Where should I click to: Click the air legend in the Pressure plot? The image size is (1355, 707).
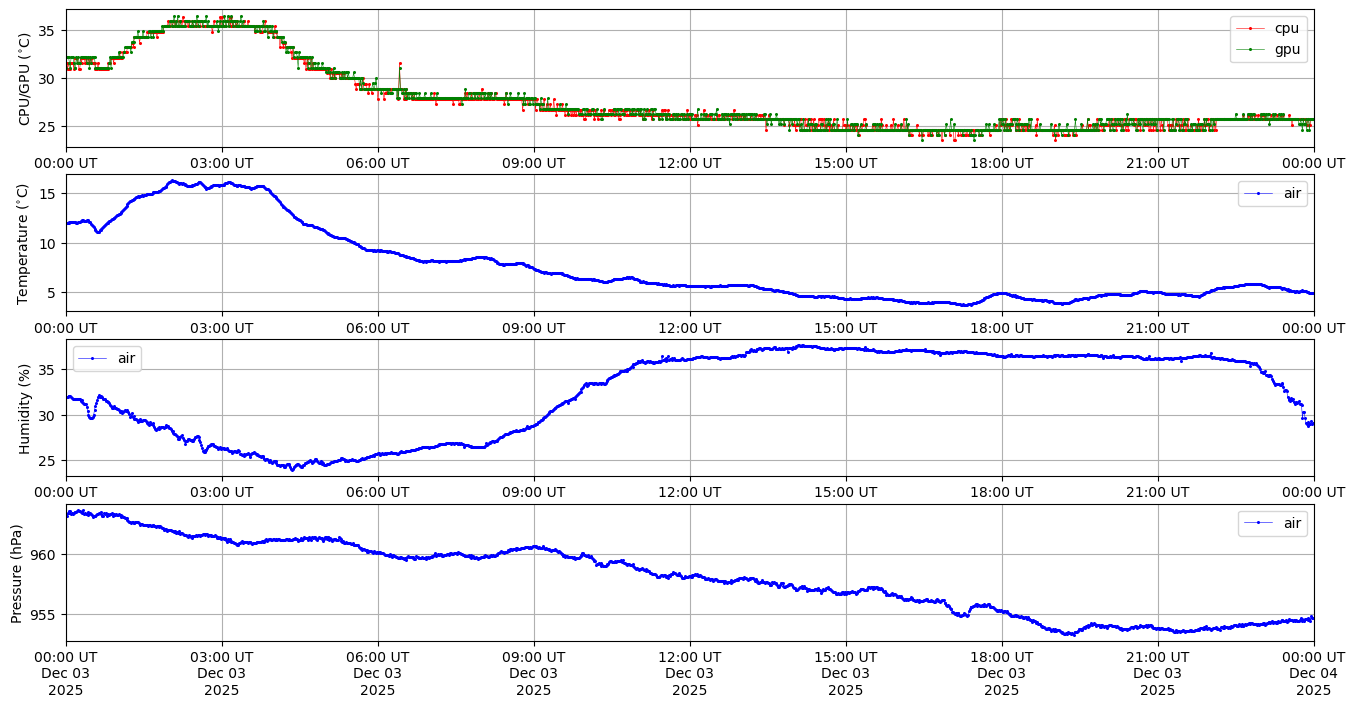point(1292,523)
